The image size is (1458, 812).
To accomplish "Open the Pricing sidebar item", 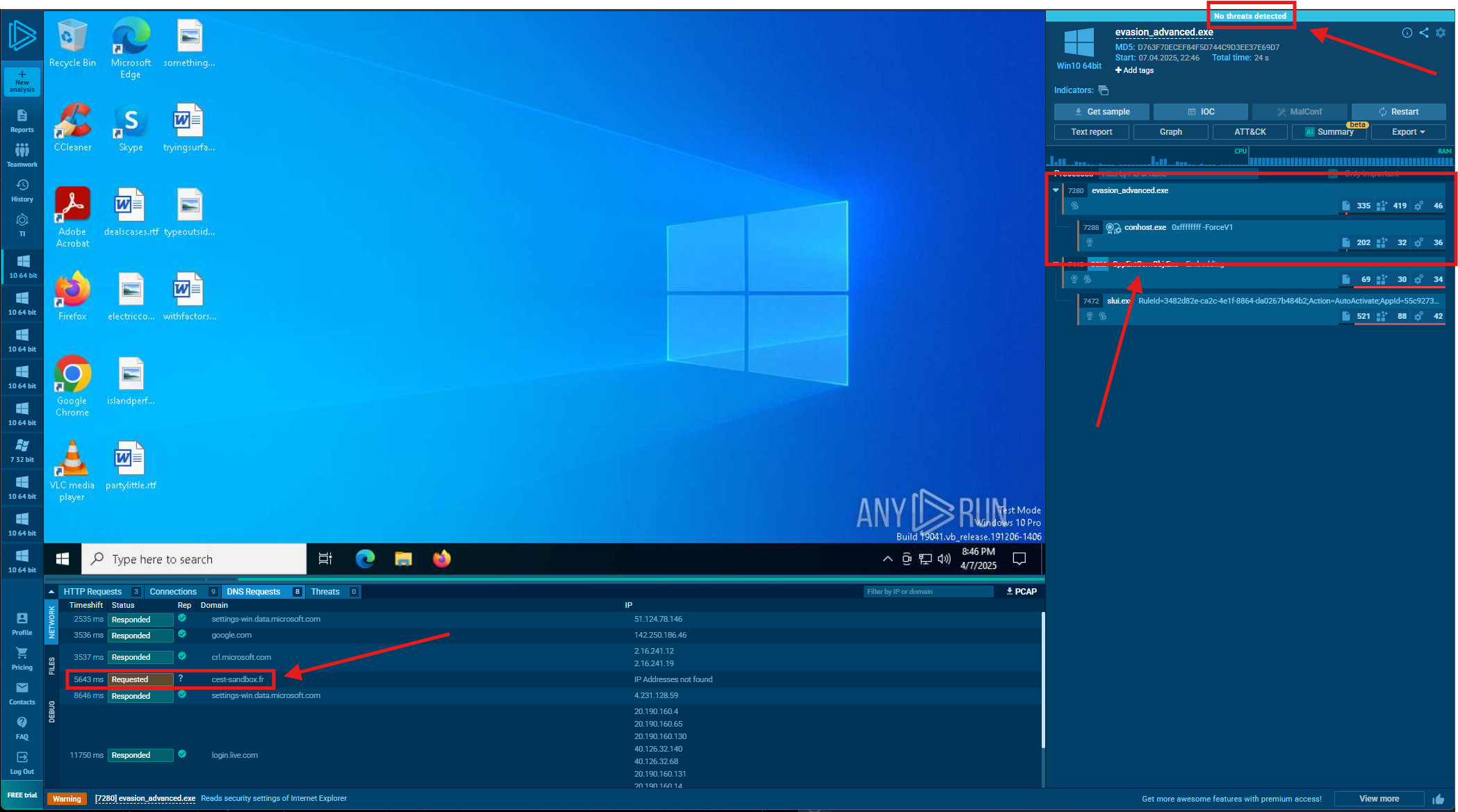I will (x=22, y=658).
